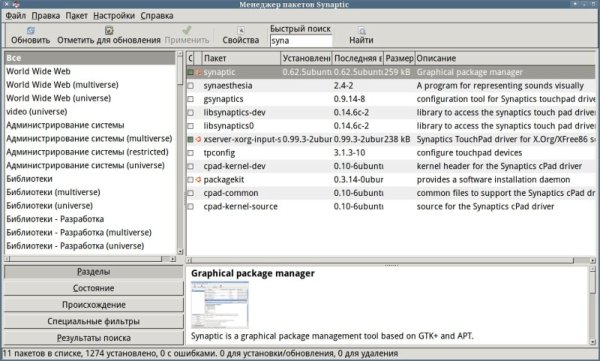The width and height of the screenshot is (600, 361).
Task: Select World Wide Web section
Action: [90, 71]
